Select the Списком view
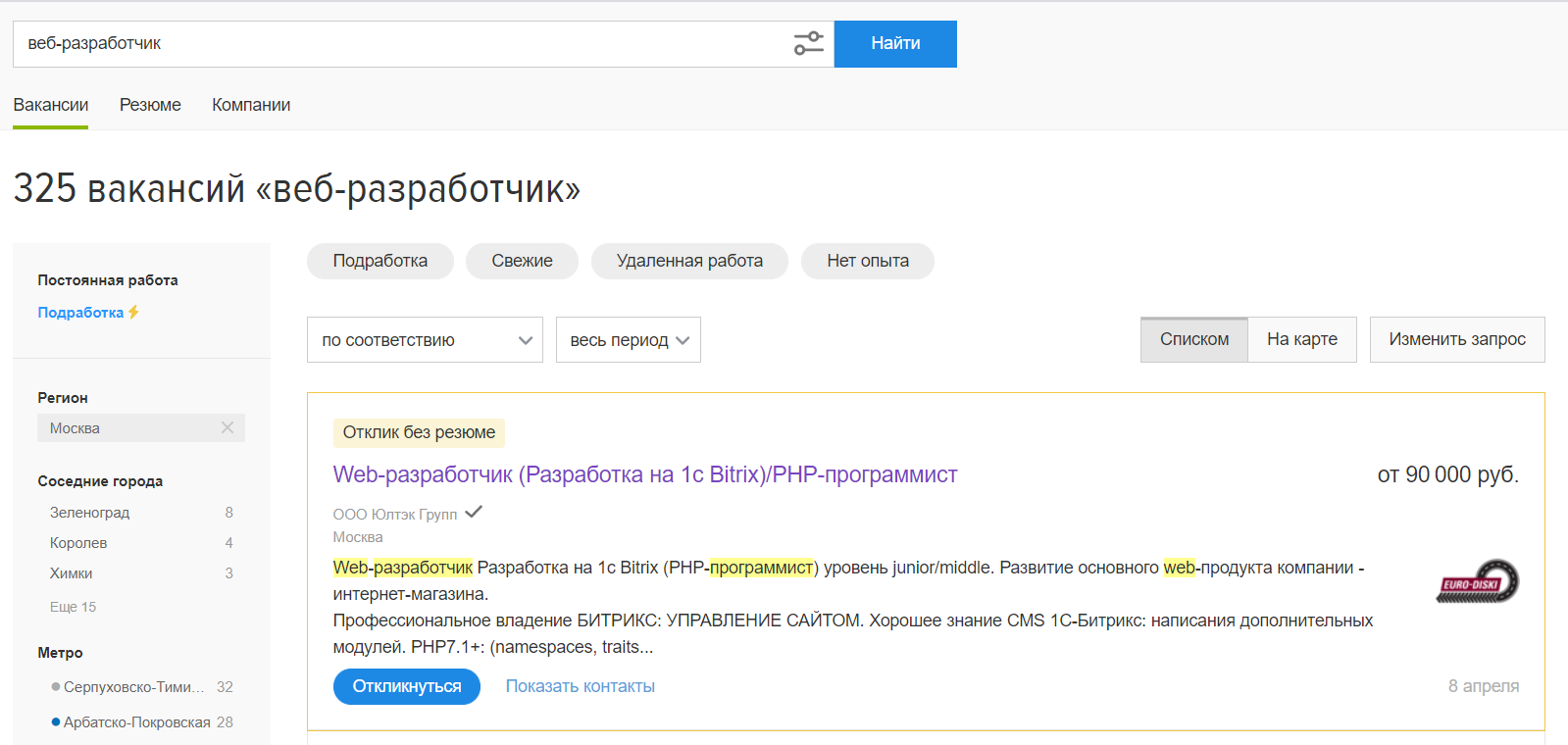This screenshot has height=745, width=1568. [1194, 339]
